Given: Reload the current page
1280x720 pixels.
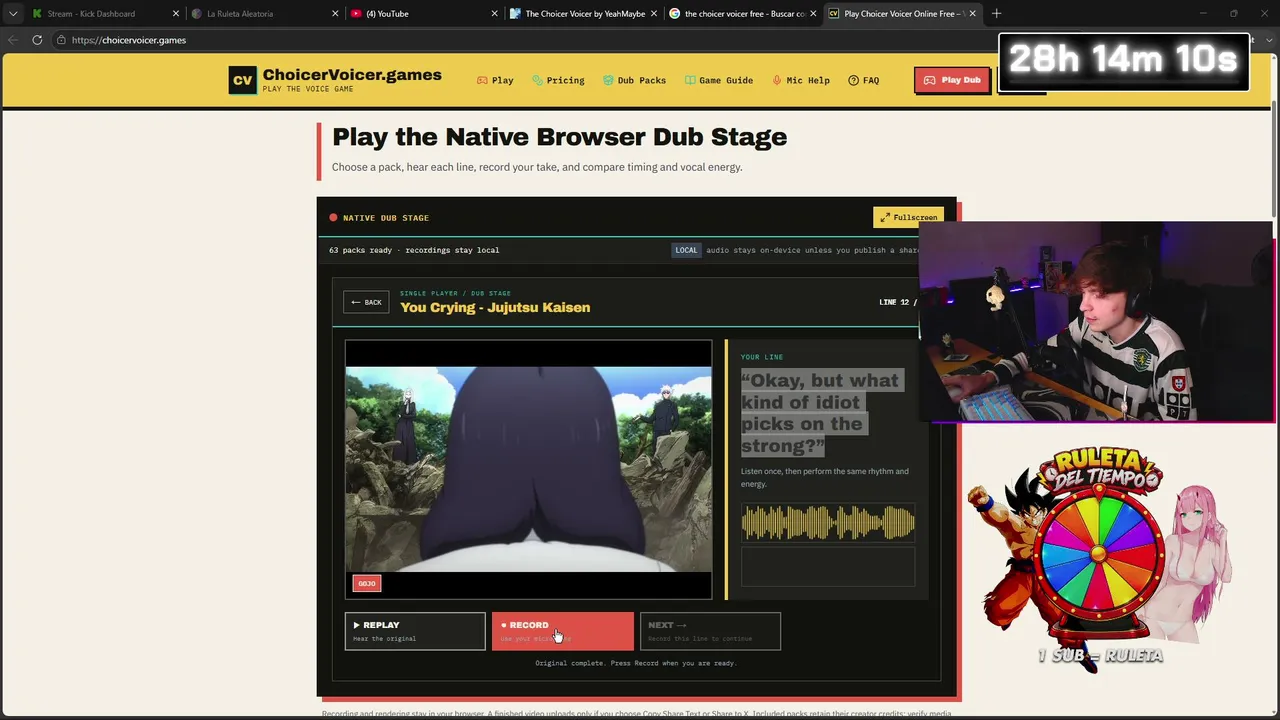Looking at the screenshot, I should [x=37, y=40].
